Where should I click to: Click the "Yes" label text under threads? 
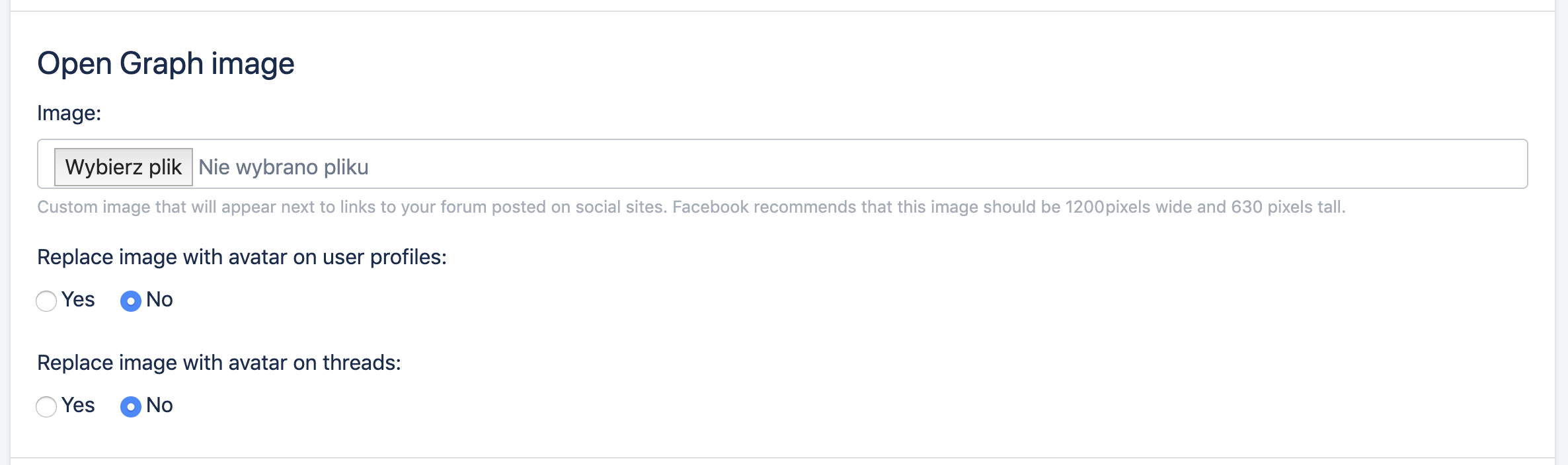(x=78, y=406)
